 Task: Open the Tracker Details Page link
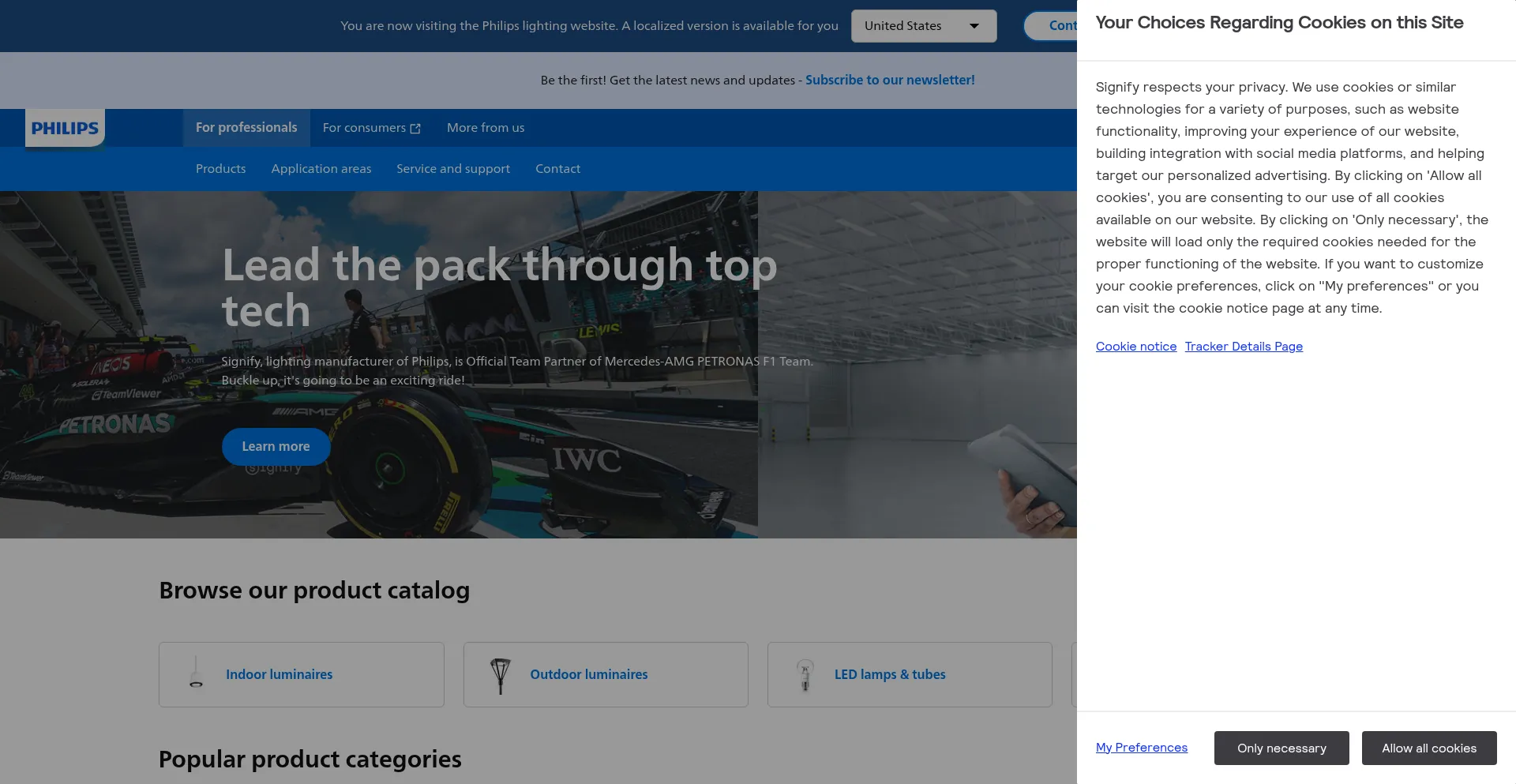(x=1243, y=347)
